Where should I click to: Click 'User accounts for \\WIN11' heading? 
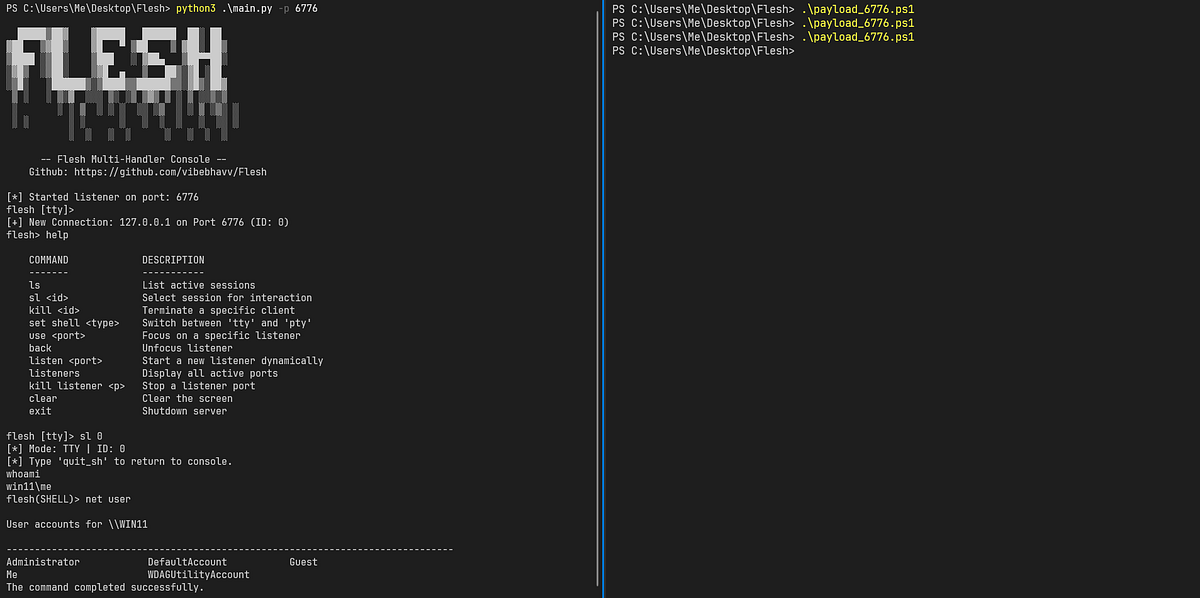click(x=77, y=524)
